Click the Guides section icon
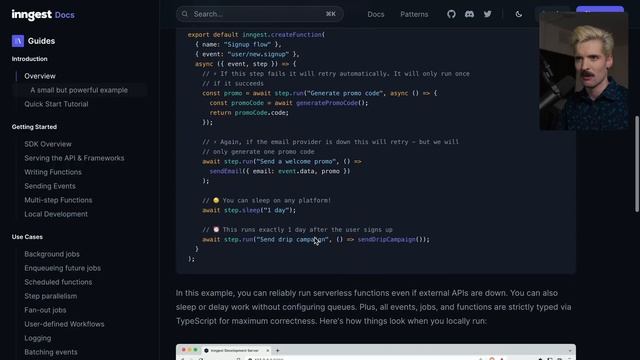Viewport: 640px width, 360px height. pyautogui.click(x=18, y=41)
